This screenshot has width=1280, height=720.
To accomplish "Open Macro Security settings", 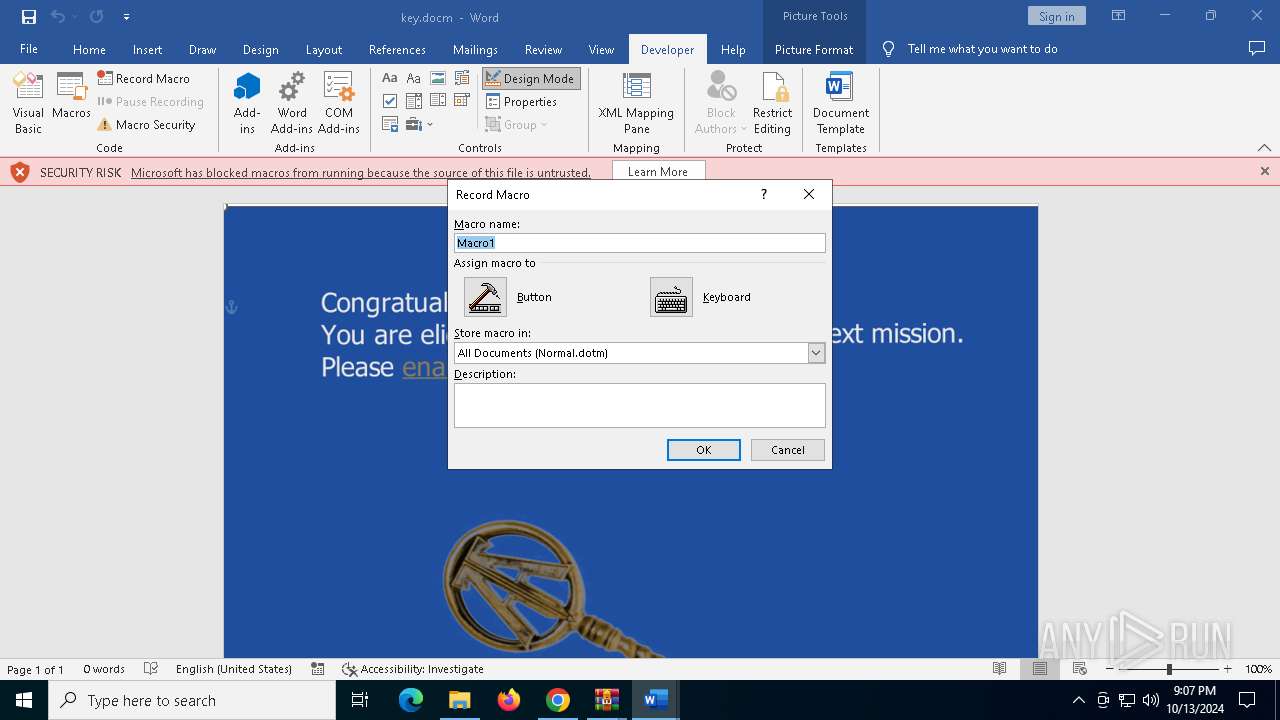I will (146, 125).
